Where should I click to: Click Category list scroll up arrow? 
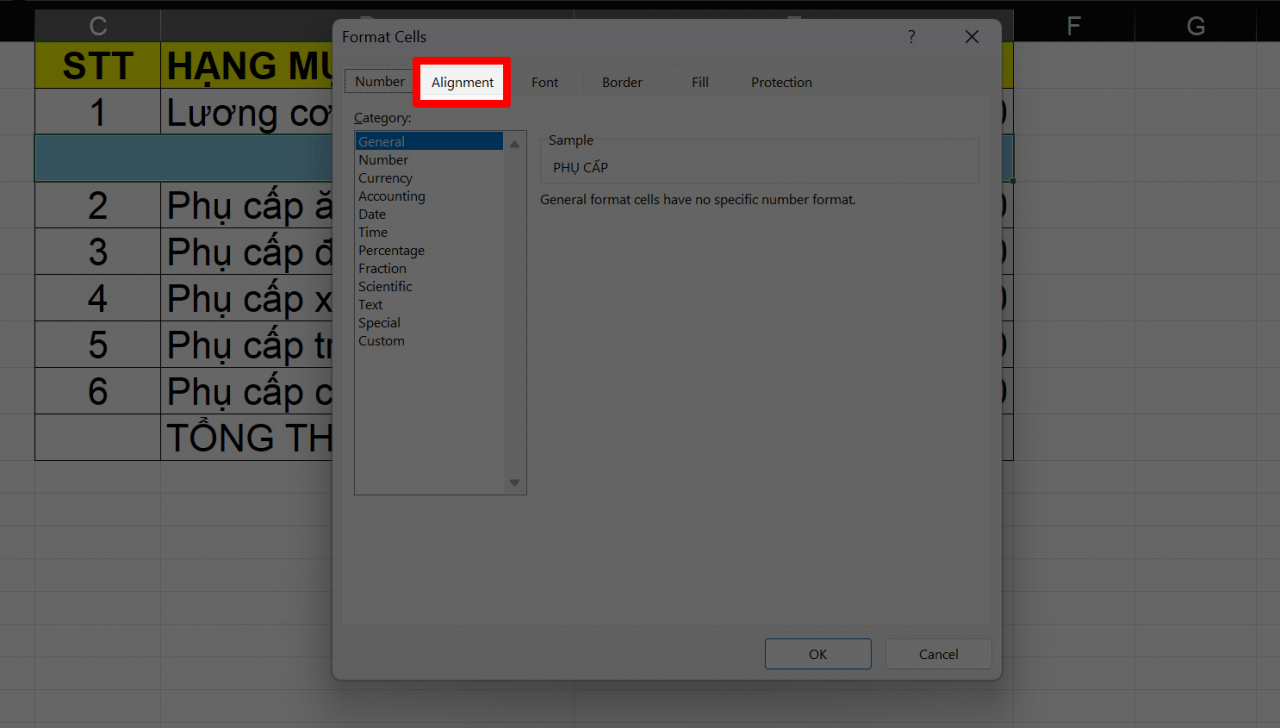click(515, 144)
